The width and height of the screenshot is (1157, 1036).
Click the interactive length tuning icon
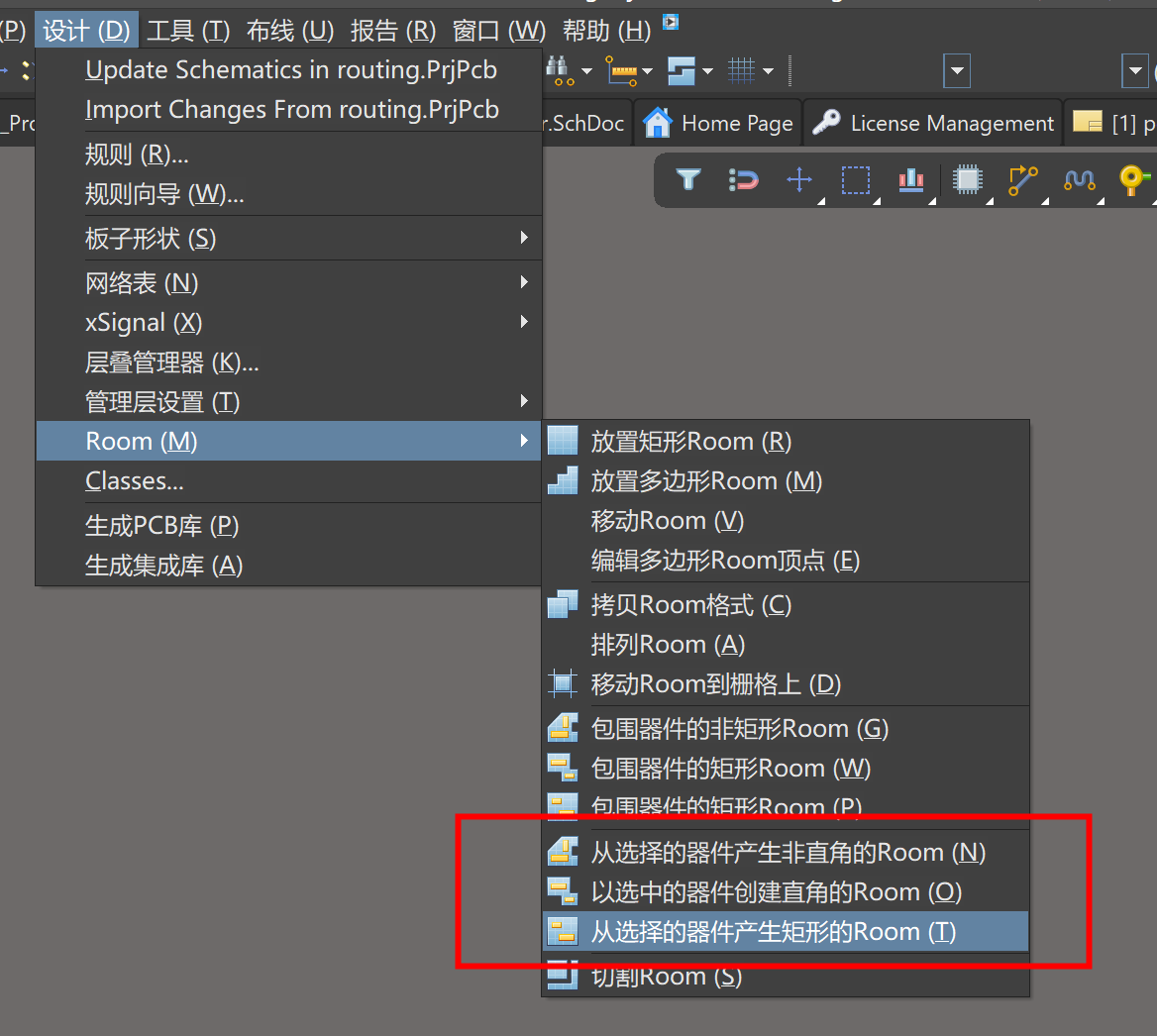1079,179
